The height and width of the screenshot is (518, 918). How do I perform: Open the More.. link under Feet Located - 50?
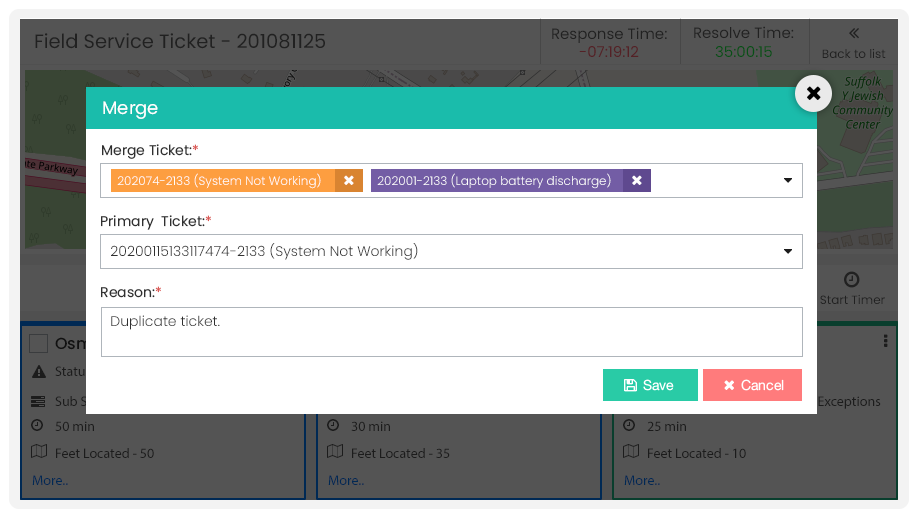pos(50,481)
